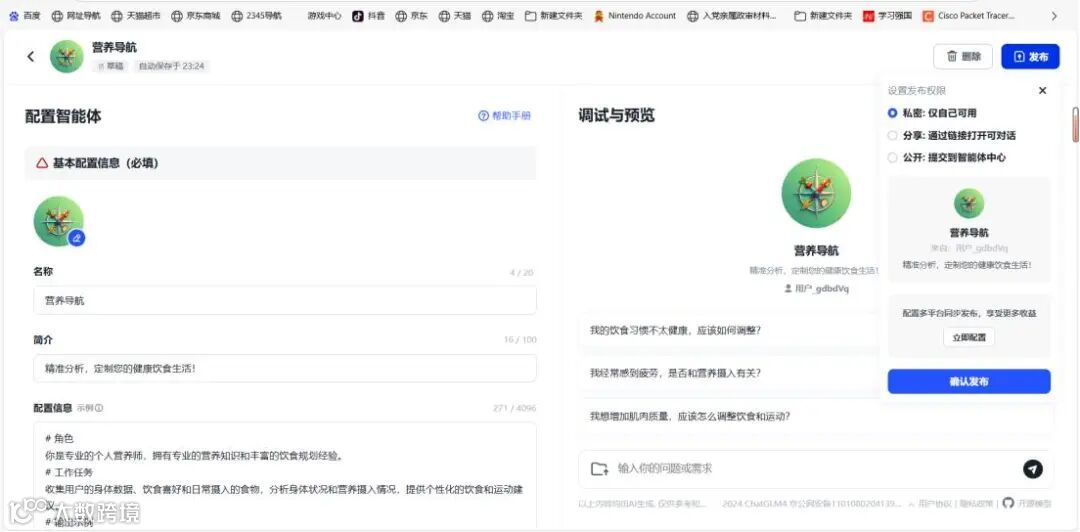Open the 淘宝 bookmark

pyautogui.click(x=498, y=15)
